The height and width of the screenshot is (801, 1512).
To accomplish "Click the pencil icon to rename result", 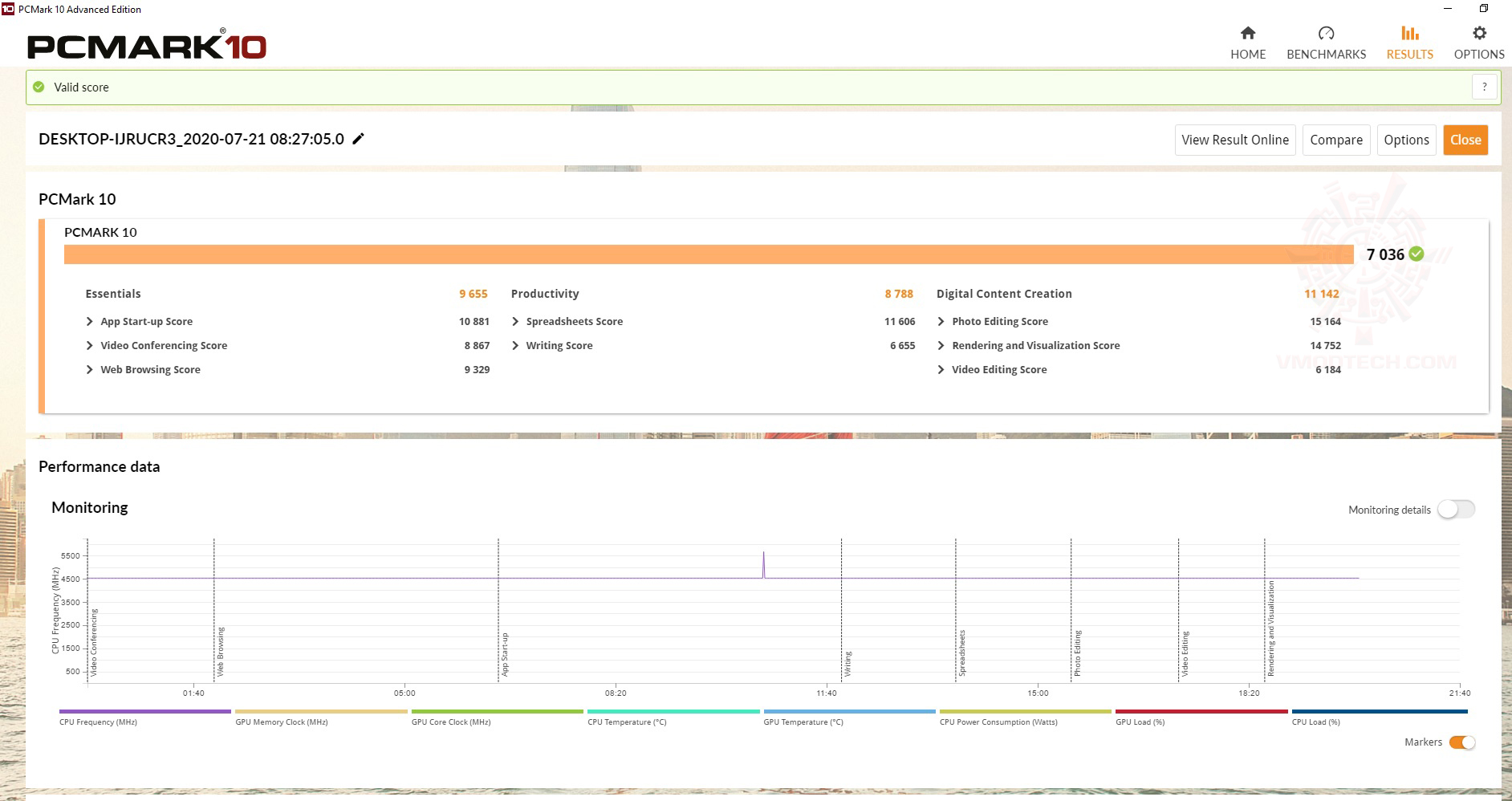I will click(359, 139).
